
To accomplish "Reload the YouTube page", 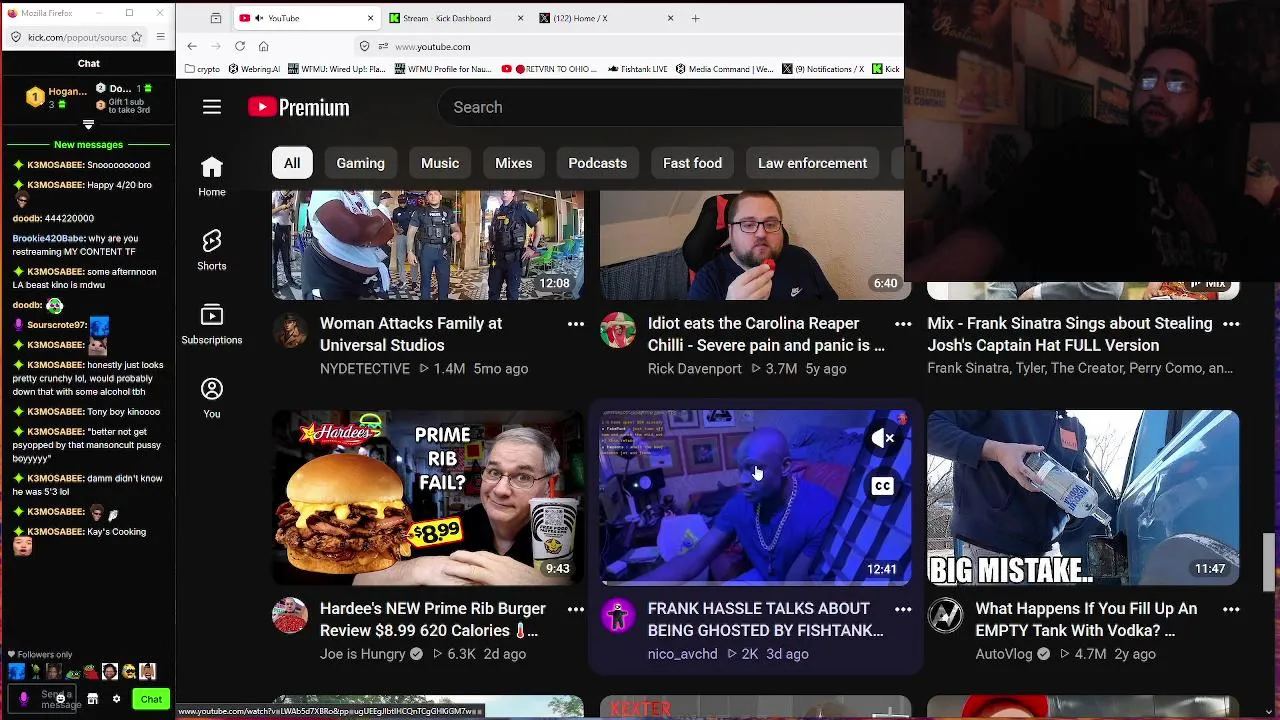I will coord(240,46).
